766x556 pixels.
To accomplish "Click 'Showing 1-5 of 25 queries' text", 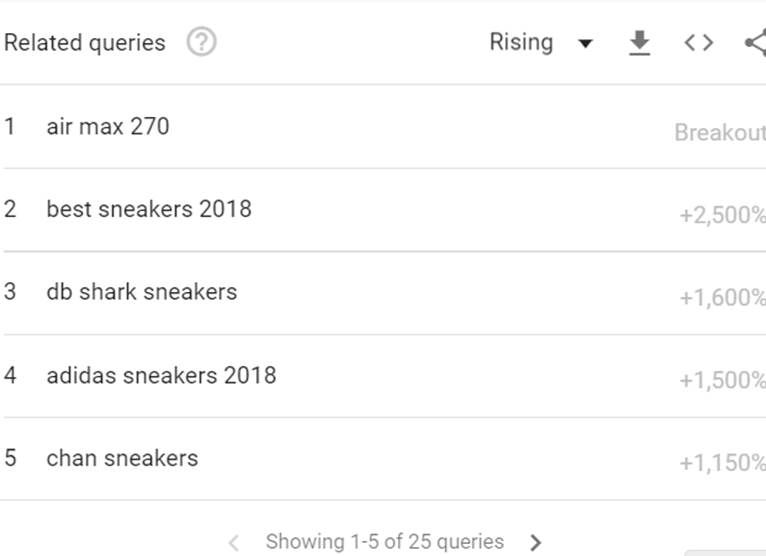I will click(385, 542).
